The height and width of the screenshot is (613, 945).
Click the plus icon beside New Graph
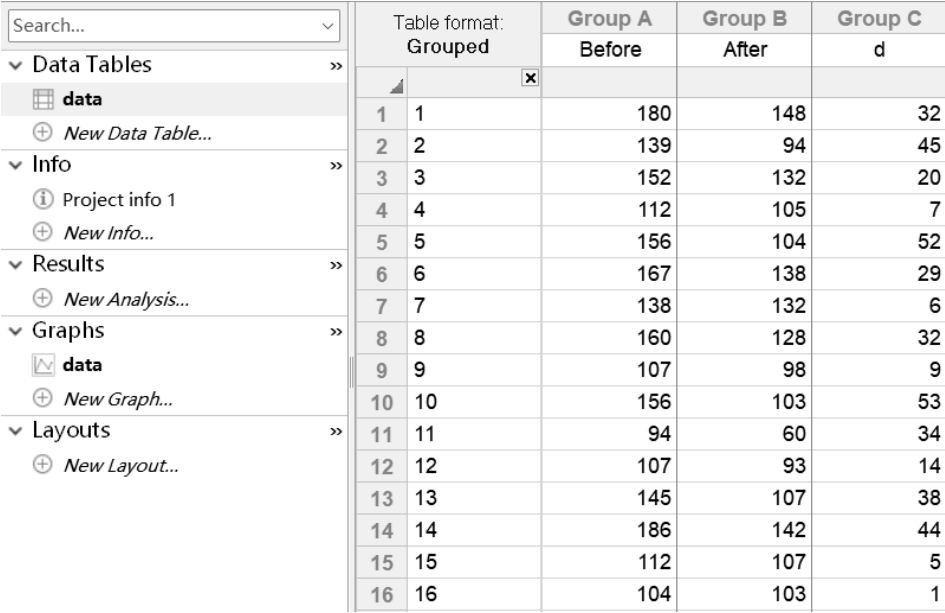42,398
